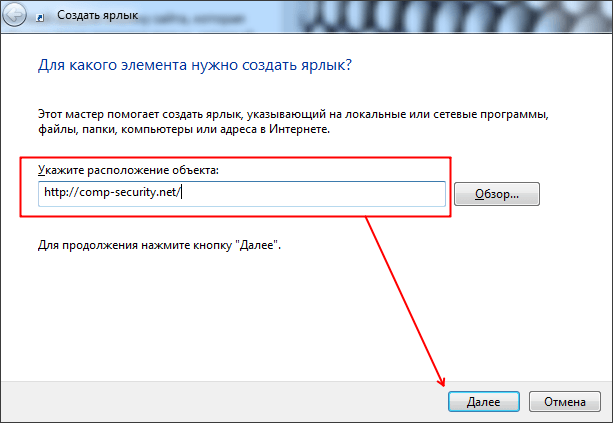The height and width of the screenshot is (423, 613).
Task: Cancel the wizard with "Отмена"
Action: pos(564,402)
